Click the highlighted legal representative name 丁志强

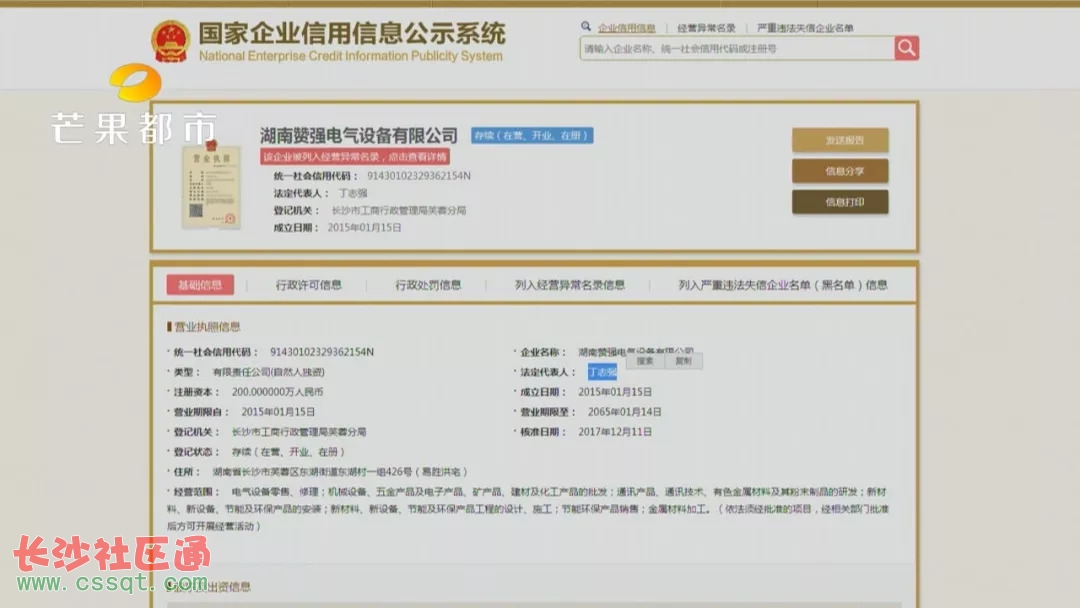(602, 372)
